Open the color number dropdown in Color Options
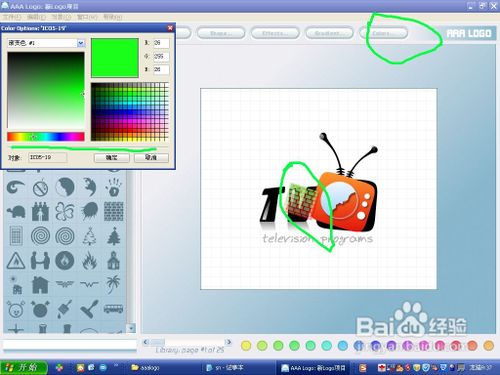 tap(81, 43)
